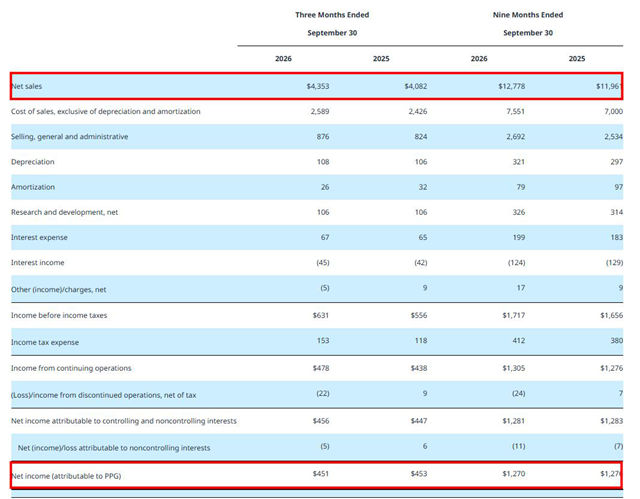
Task: Click the $12,778 net sales value
Action: point(511,86)
